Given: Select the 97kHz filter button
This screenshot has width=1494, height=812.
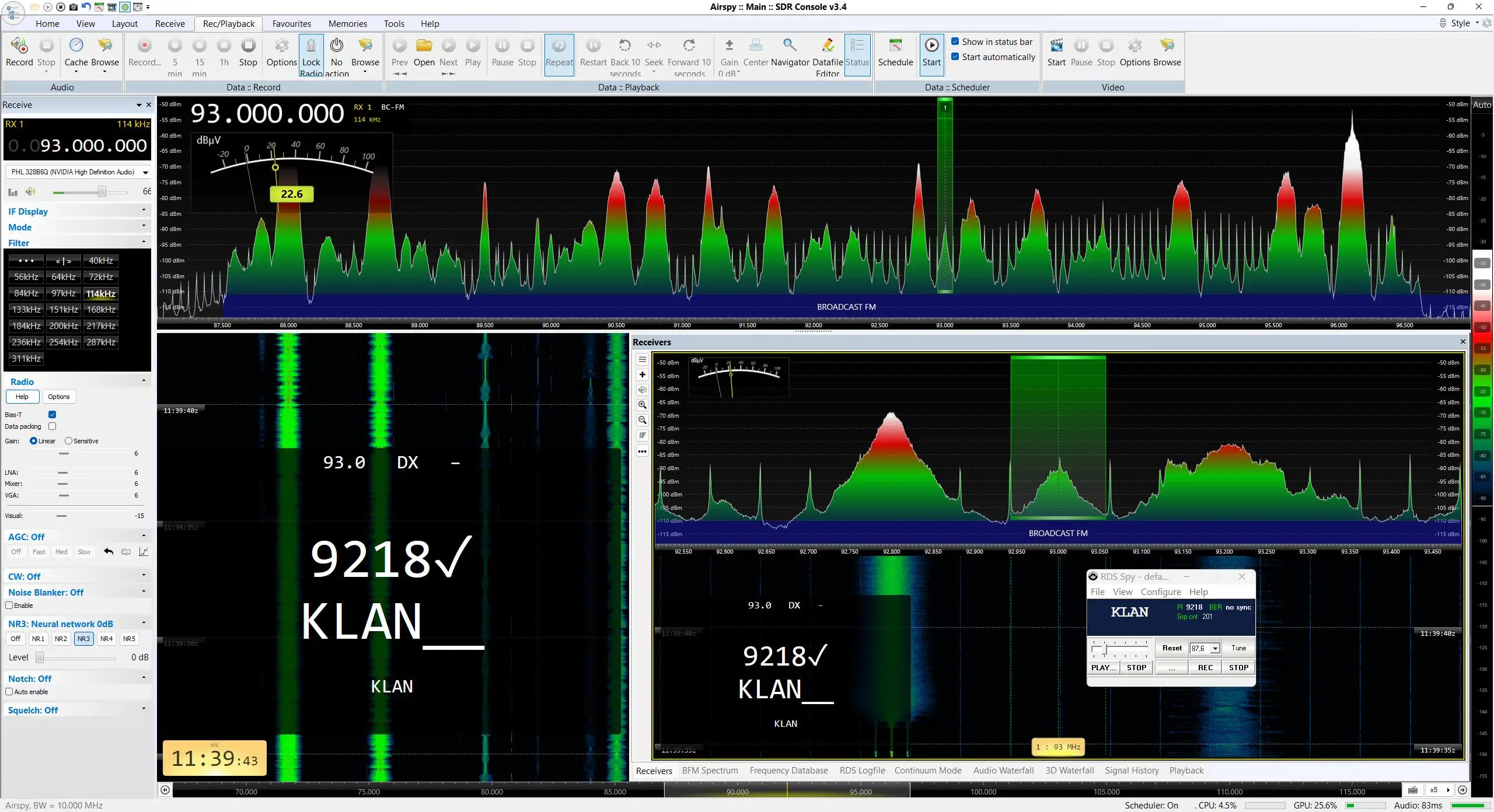Looking at the screenshot, I should tap(64, 293).
